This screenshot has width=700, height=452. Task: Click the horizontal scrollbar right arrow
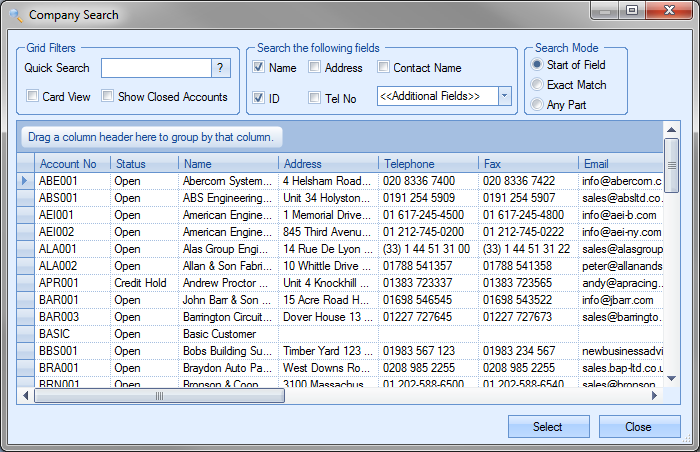point(655,396)
